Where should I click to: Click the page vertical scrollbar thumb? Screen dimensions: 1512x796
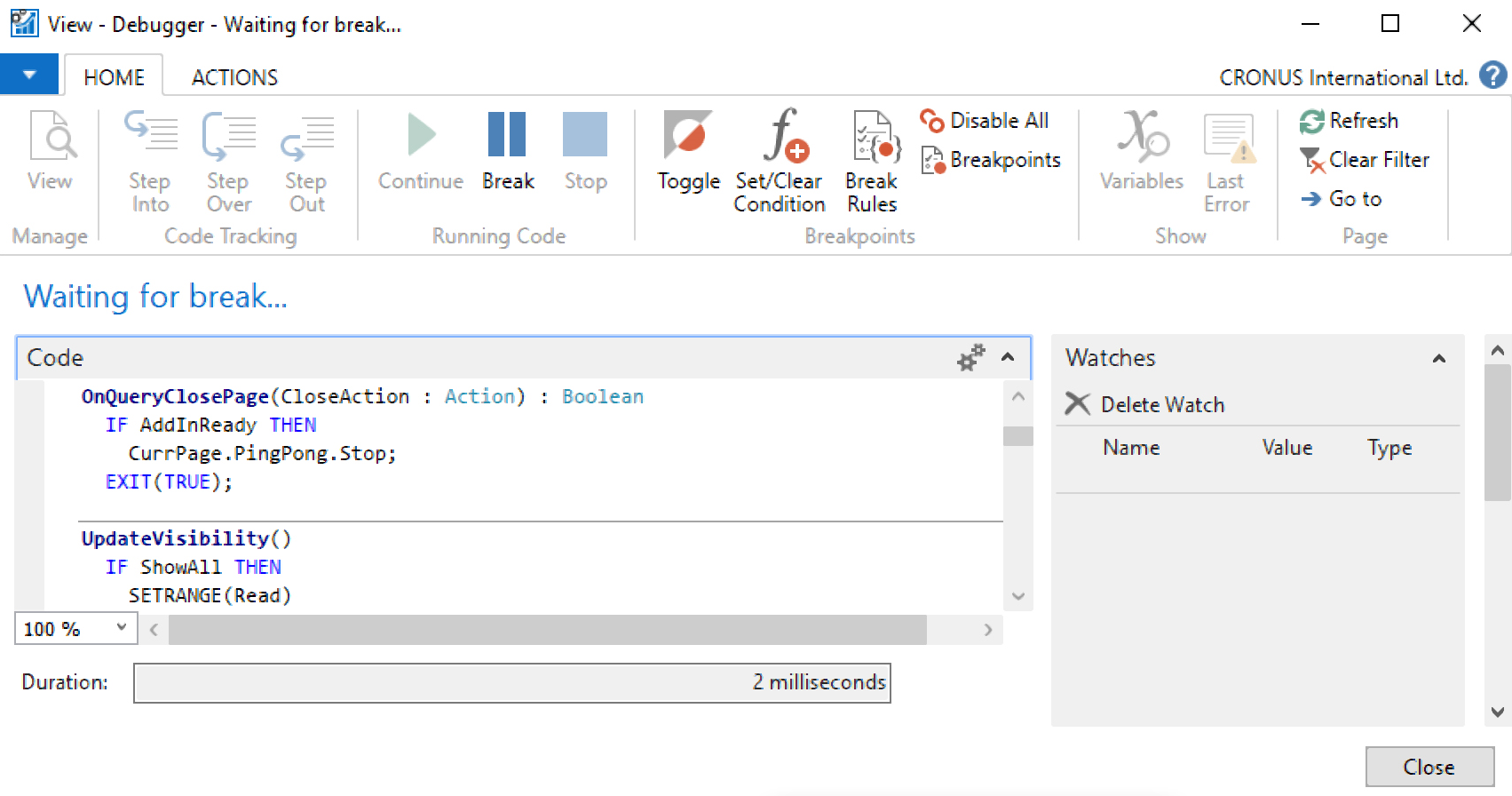point(1498,433)
